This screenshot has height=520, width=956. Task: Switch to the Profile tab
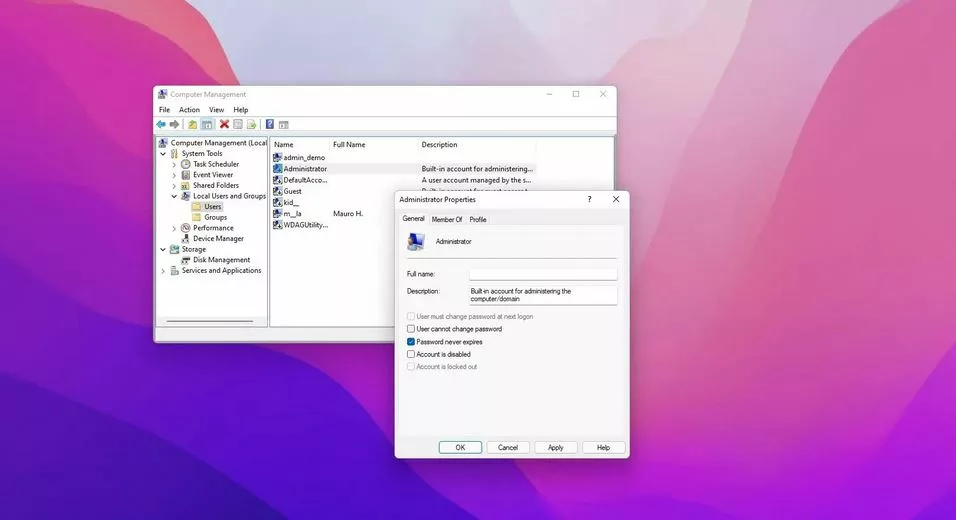click(478, 219)
